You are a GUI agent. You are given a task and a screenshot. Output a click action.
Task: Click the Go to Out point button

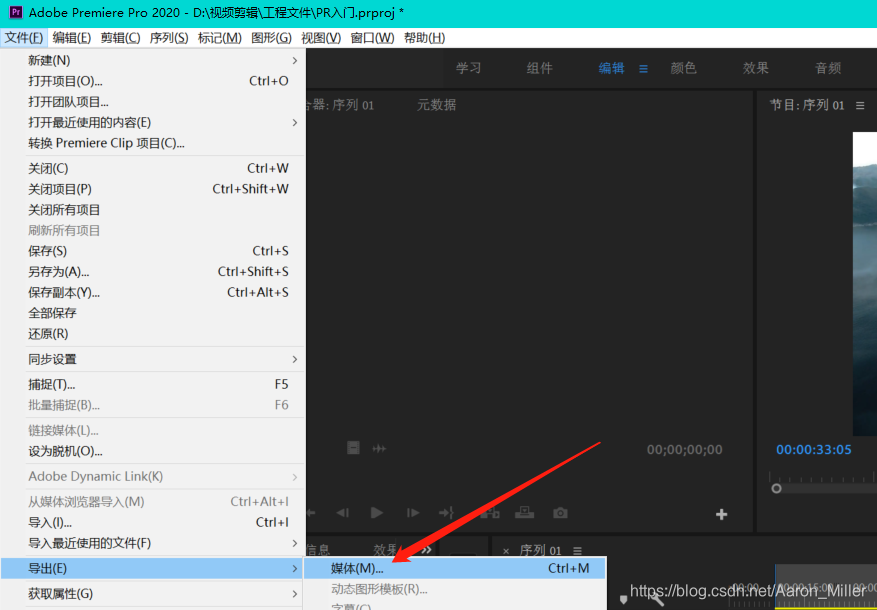[x=446, y=513]
